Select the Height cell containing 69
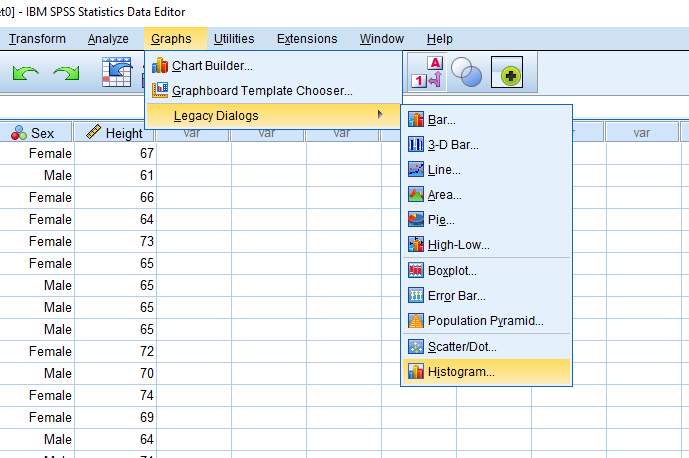The image size is (689, 458). (x=116, y=417)
